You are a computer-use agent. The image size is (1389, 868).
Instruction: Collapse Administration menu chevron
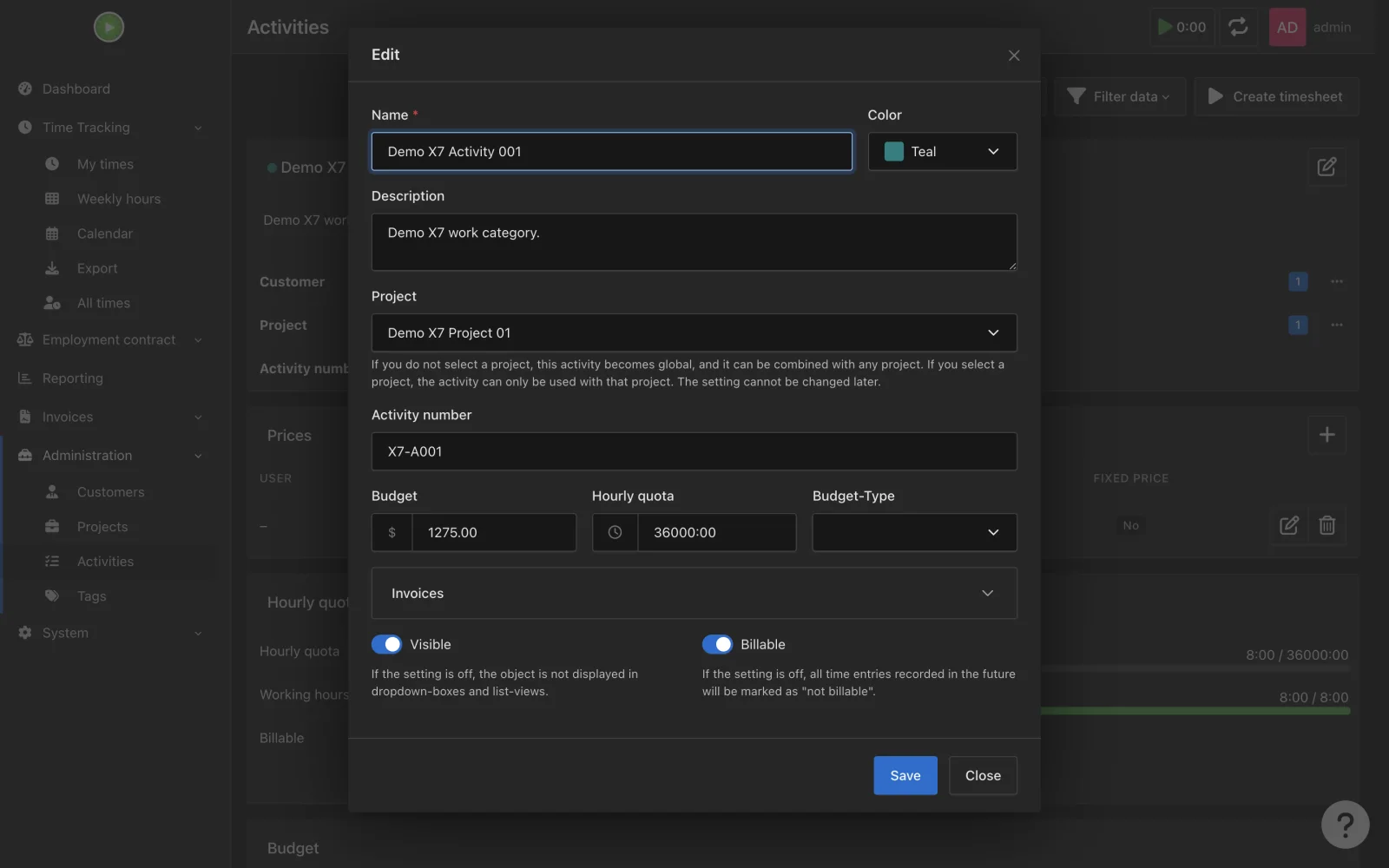coord(198,456)
